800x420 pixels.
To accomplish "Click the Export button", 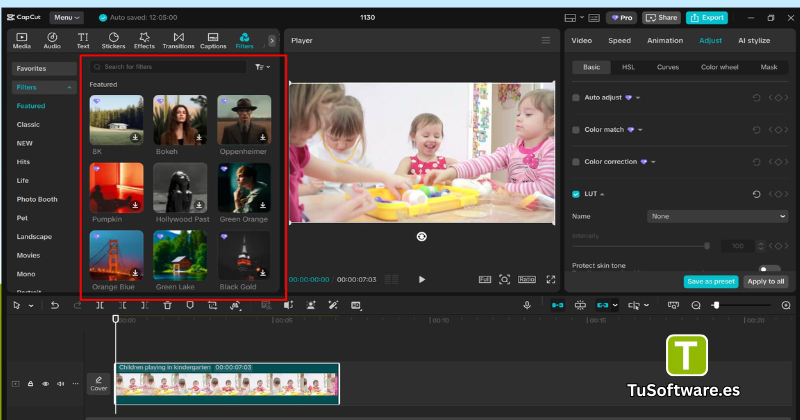I will click(707, 17).
